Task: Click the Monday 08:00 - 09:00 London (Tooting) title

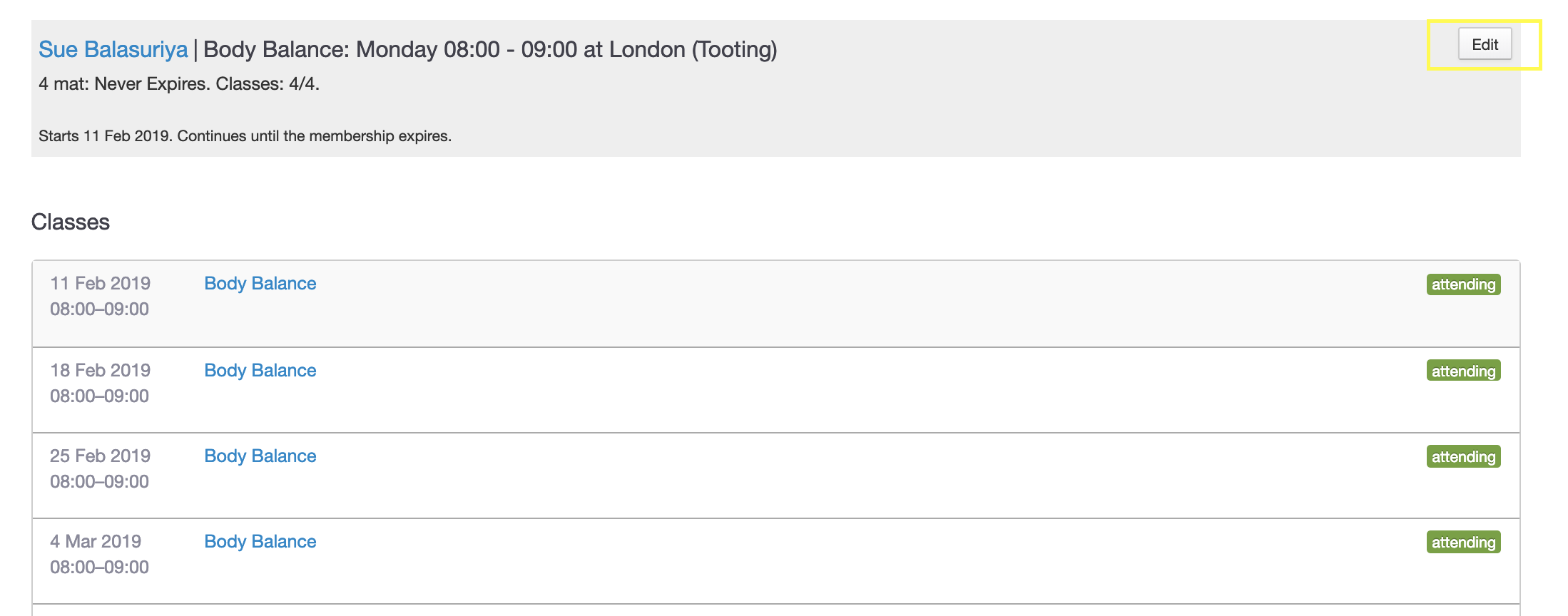Action: click(x=489, y=49)
